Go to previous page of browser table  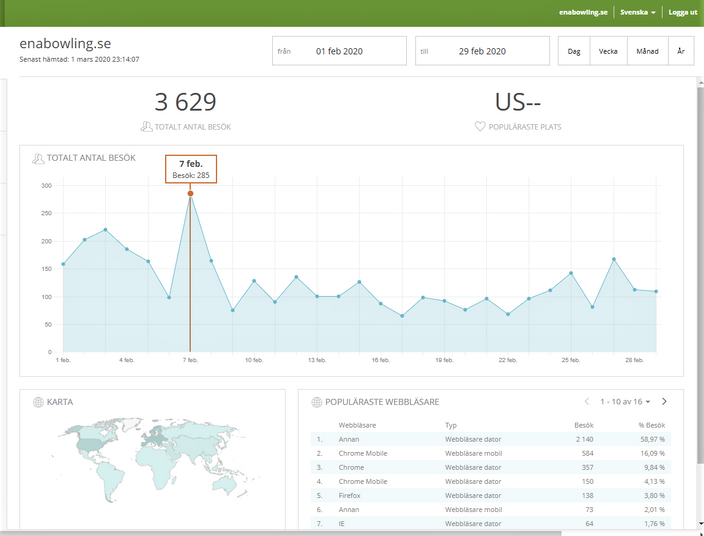[587, 401]
